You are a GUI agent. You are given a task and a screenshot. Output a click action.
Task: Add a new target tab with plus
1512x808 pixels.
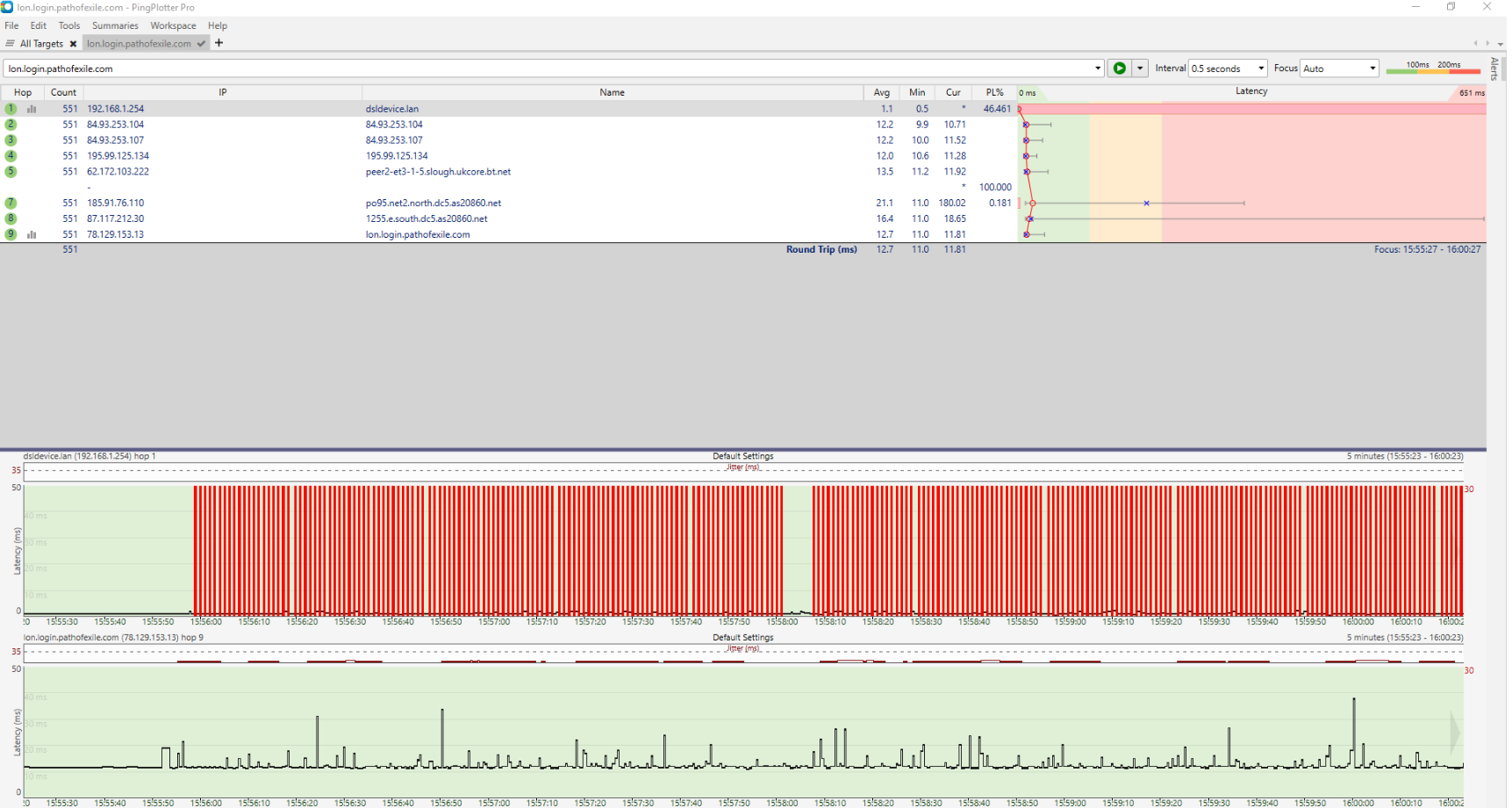point(219,43)
